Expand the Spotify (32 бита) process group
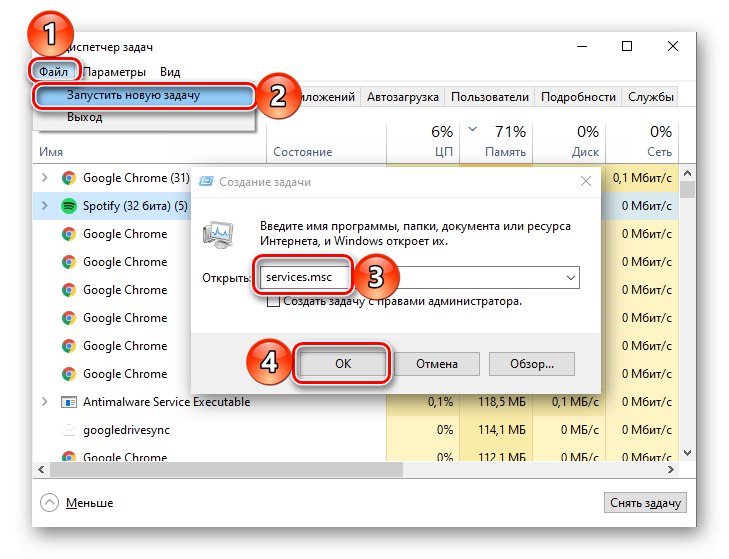This screenshot has width=729, height=559. (x=44, y=206)
